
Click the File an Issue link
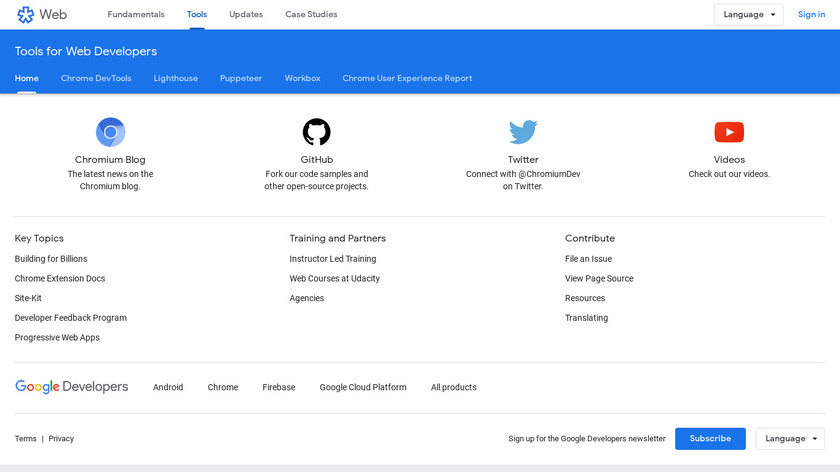588,259
